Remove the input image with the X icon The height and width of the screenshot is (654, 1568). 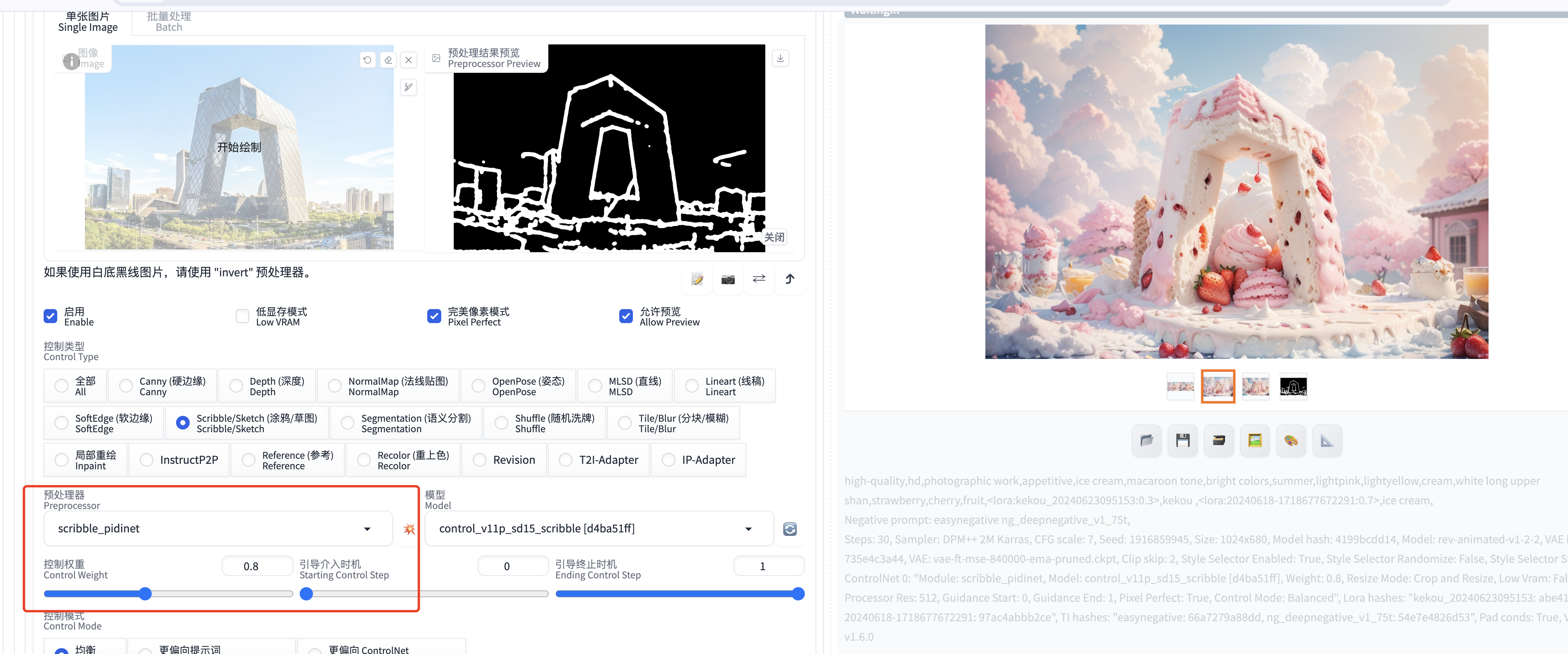pyautogui.click(x=409, y=60)
